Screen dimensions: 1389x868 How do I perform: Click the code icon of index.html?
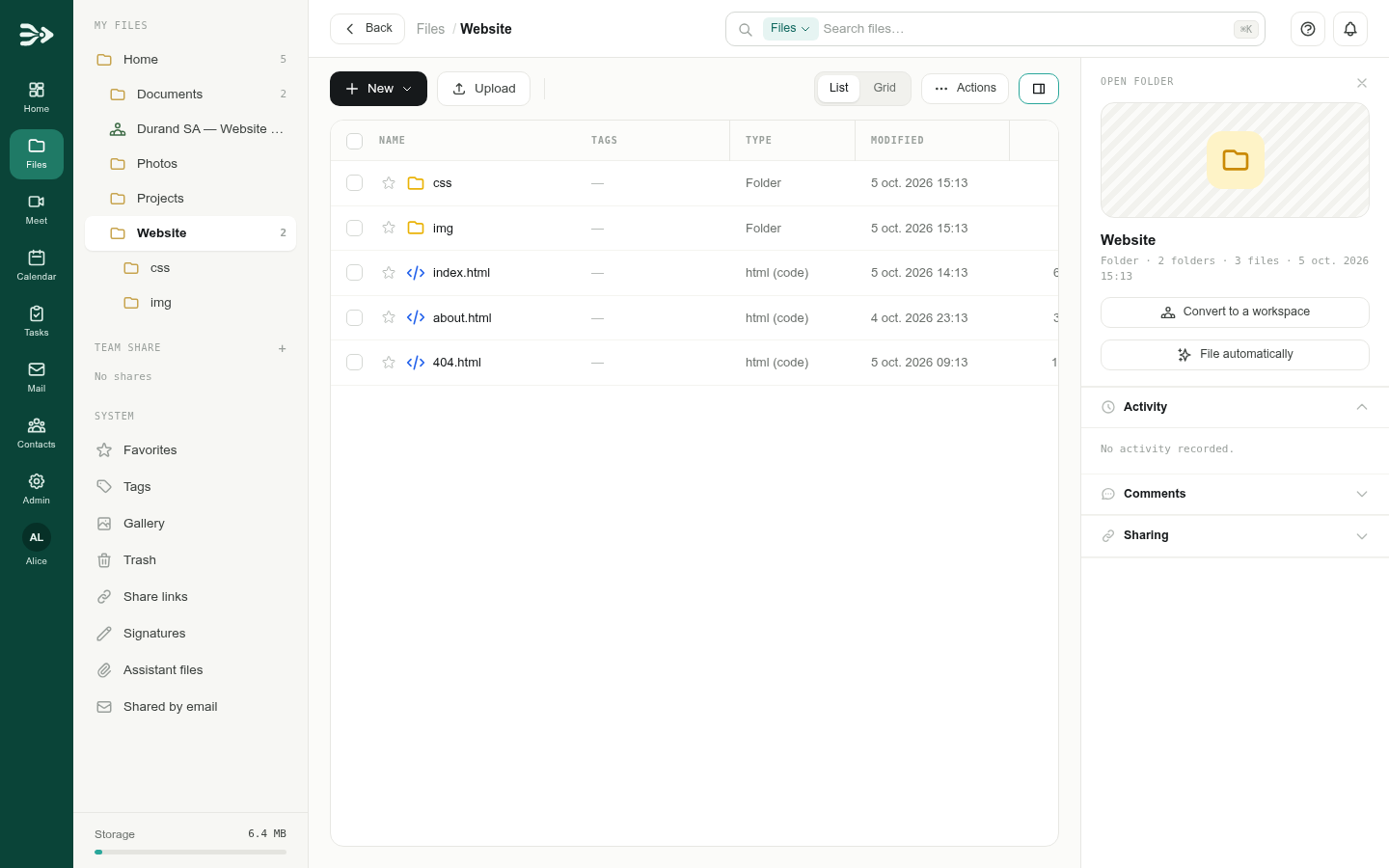tap(416, 273)
